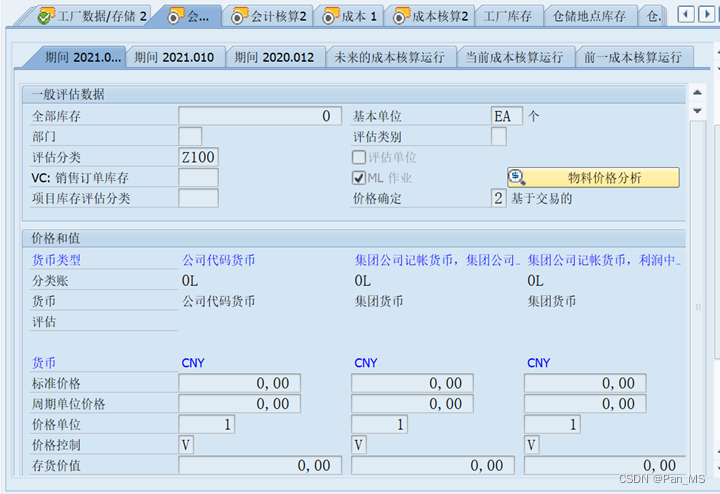The height and width of the screenshot is (494, 720).
Task: Open the 成本 1 tab
Action: coord(349,17)
